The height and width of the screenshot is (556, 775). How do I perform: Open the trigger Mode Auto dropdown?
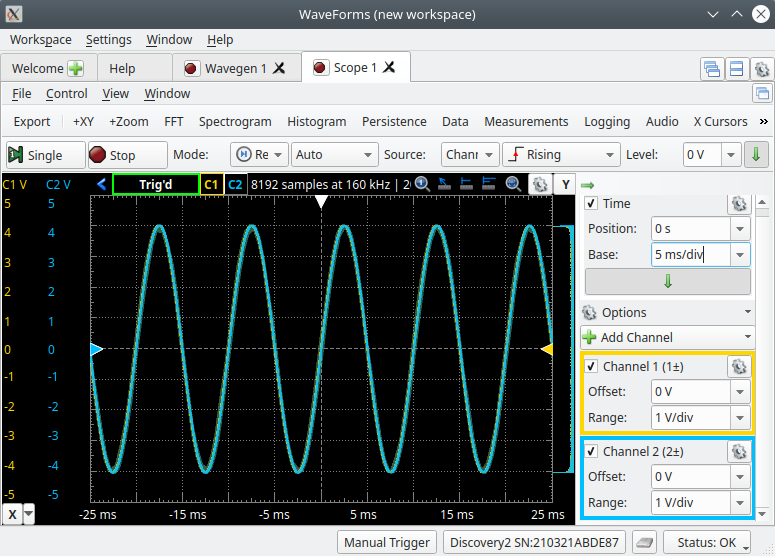click(x=334, y=155)
